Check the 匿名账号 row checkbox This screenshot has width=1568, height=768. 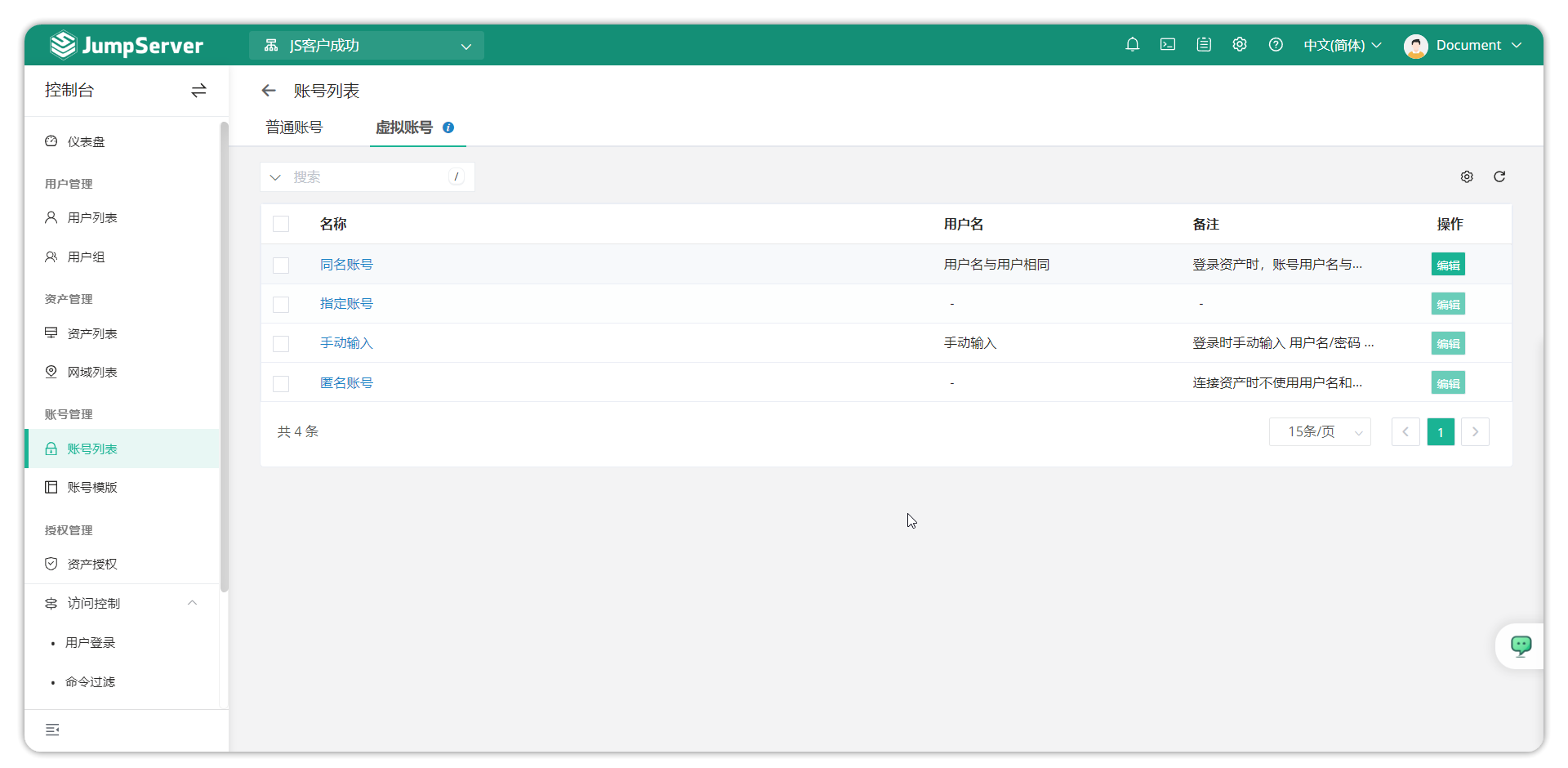(x=281, y=384)
